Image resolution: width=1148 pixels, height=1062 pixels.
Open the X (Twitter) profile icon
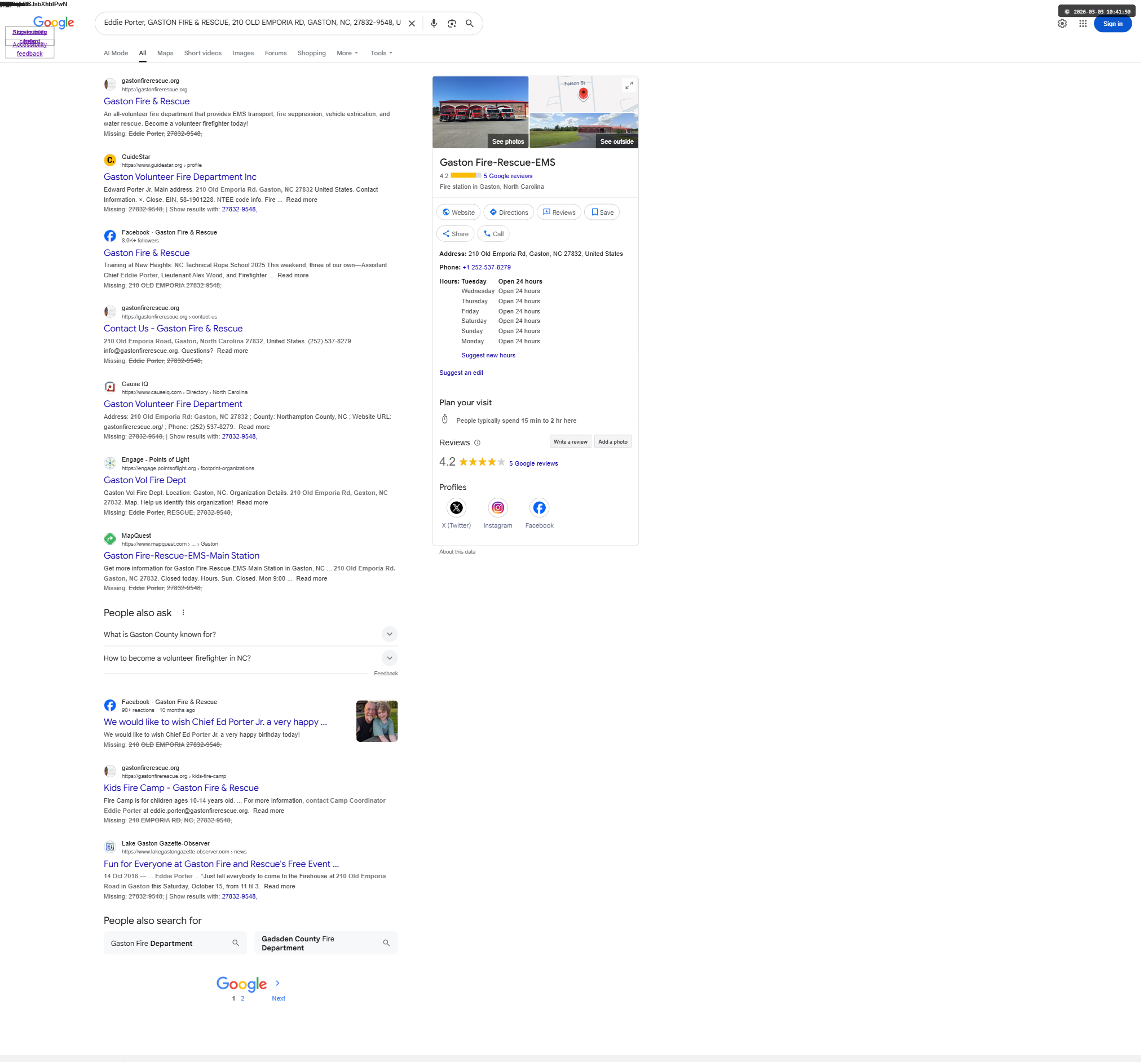[x=457, y=508]
